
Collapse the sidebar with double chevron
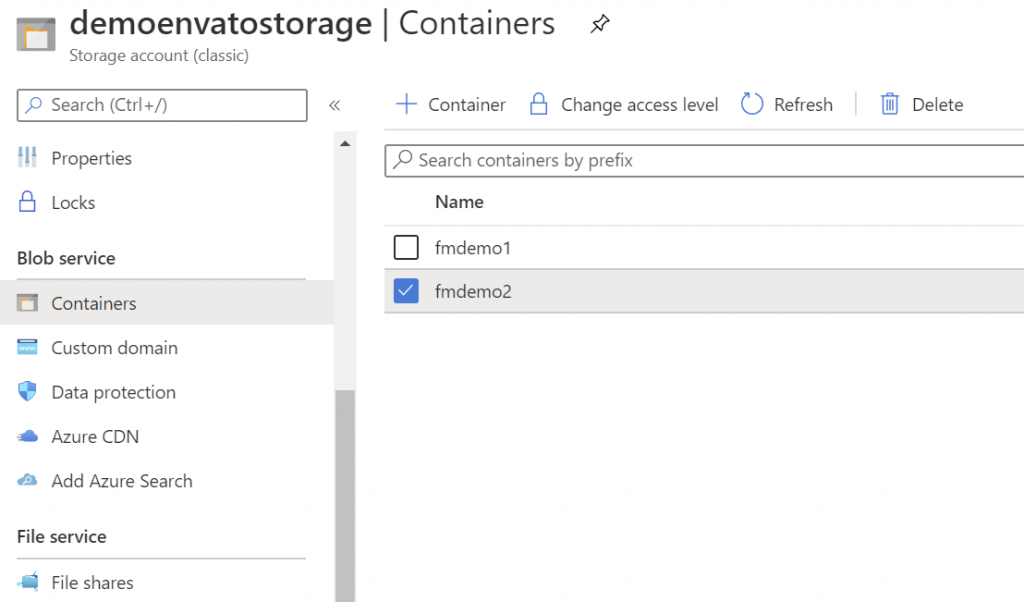[335, 105]
